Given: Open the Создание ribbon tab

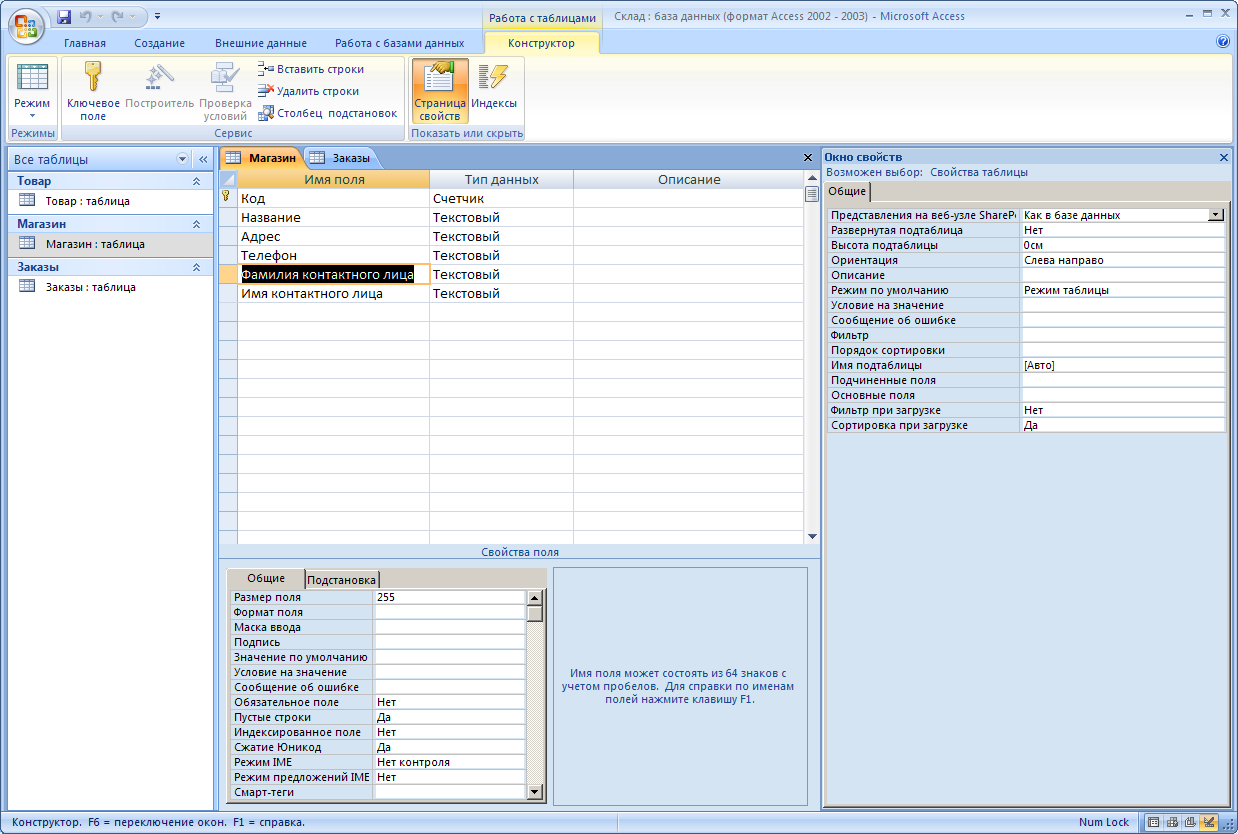Looking at the screenshot, I should coord(160,43).
